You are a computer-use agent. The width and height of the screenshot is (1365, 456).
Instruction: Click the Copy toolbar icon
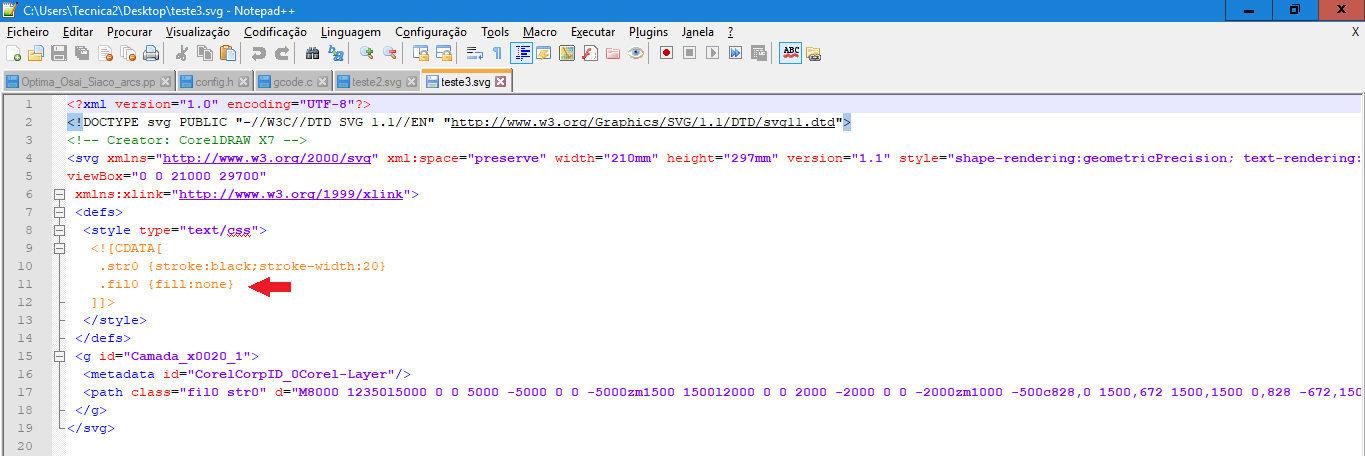pos(205,53)
